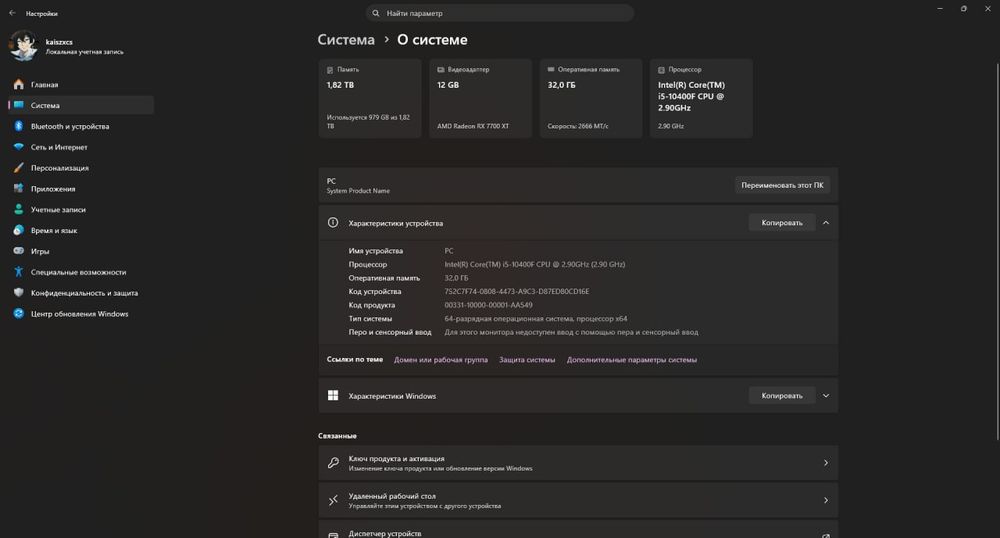Click the Код устройства value text
The image size is (1000, 538).
point(517,291)
